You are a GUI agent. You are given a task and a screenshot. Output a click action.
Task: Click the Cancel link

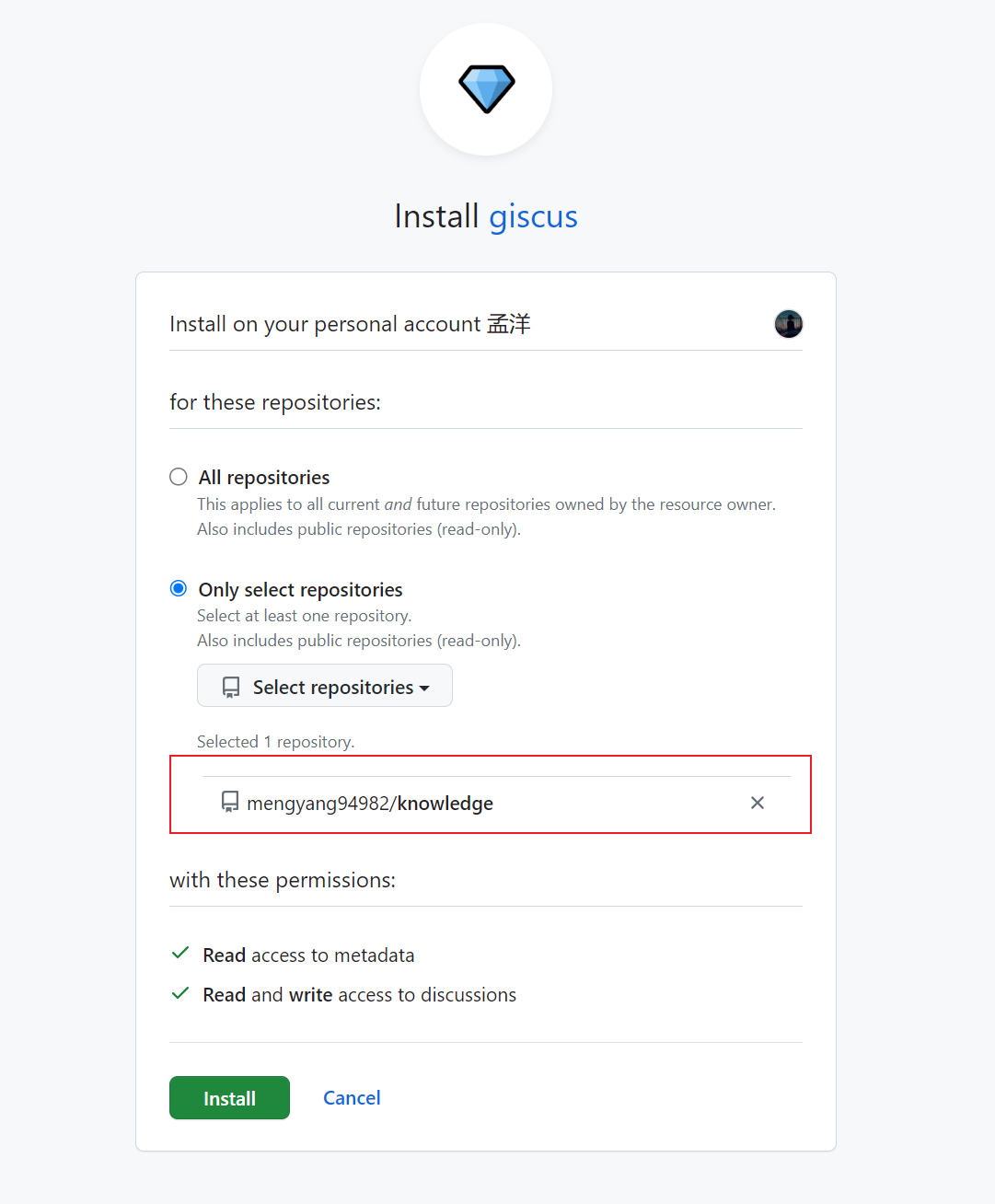pyautogui.click(x=352, y=1098)
